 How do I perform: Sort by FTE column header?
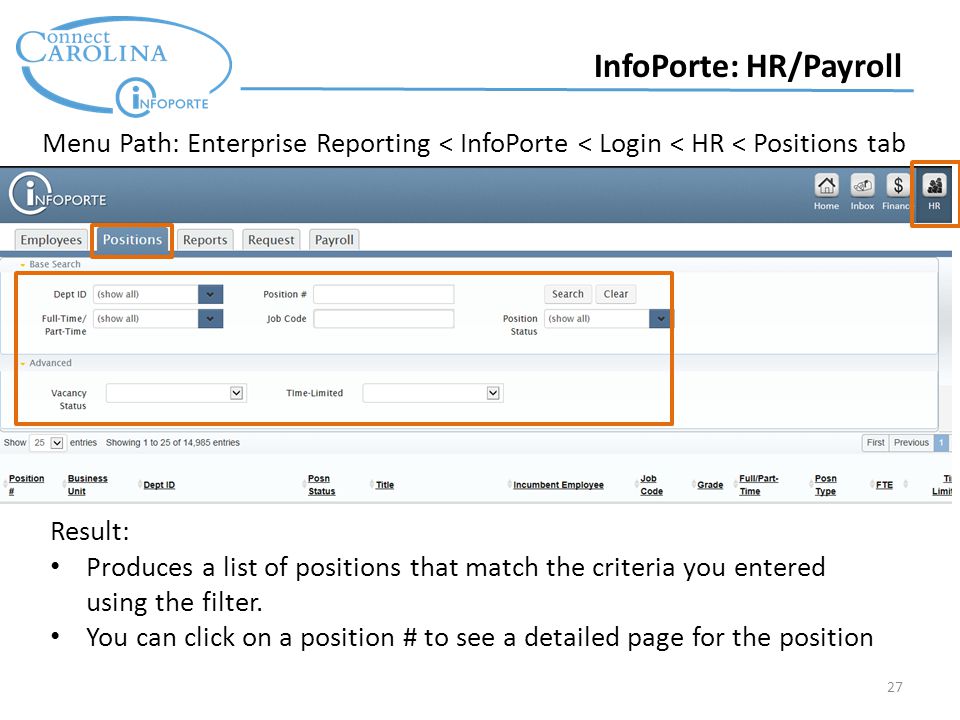click(884, 485)
